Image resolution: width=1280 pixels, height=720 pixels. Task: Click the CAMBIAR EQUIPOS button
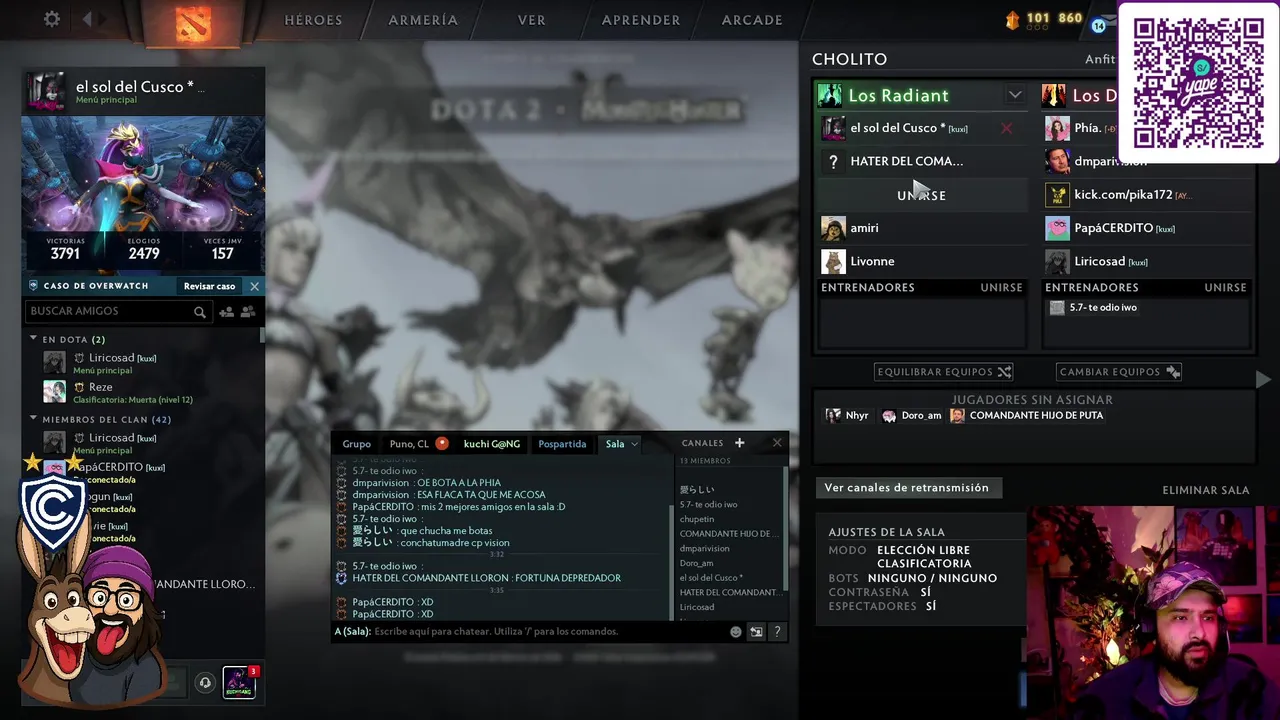[x=1120, y=372]
